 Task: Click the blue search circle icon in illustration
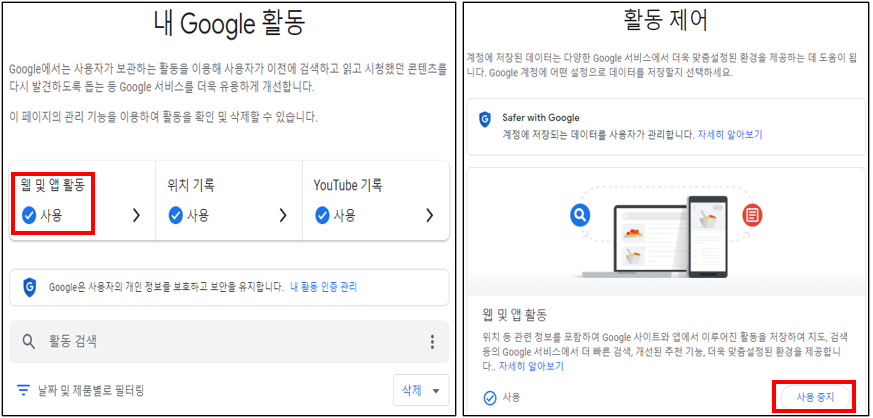pyautogui.click(x=580, y=215)
